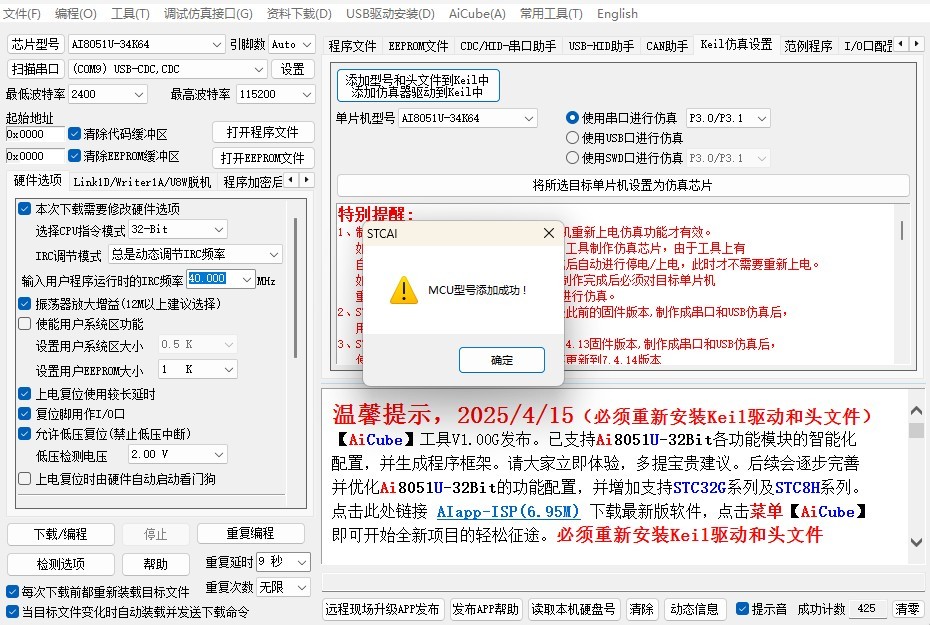Screen dimensions: 930x625
Task: Enable 使能用户系统区功能 checkbox
Action: coord(24,324)
